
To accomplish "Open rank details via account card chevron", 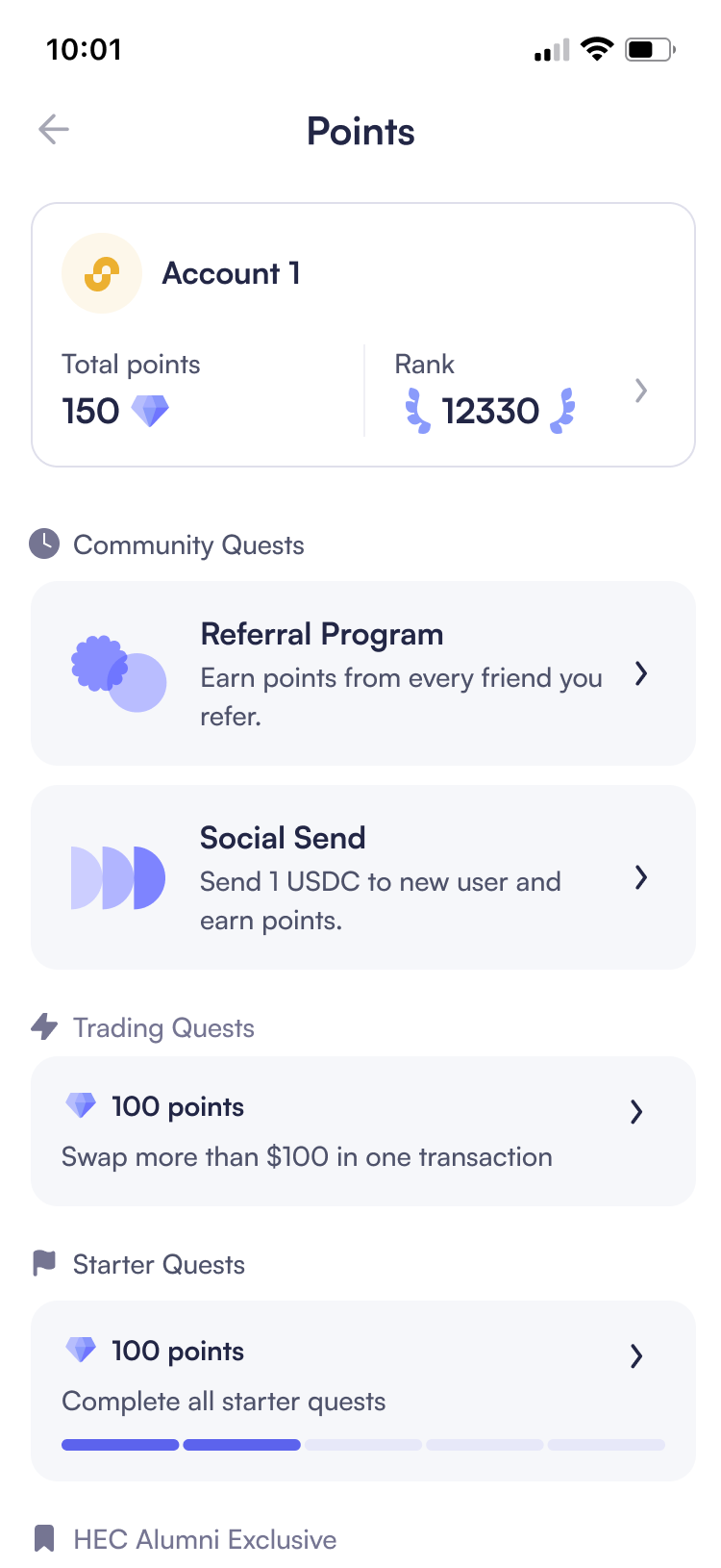I will [x=641, y=391].
